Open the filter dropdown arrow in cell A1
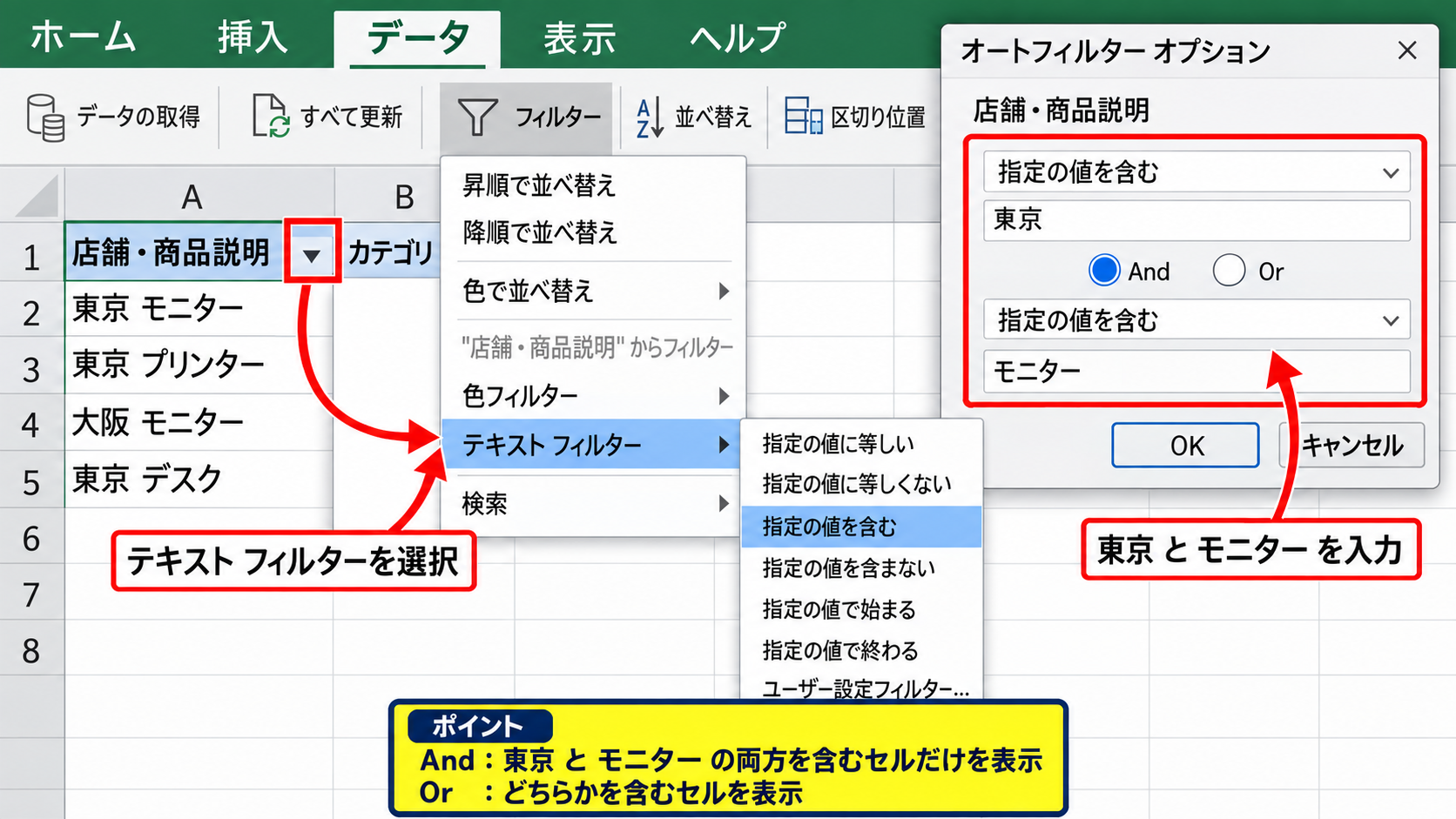 [x=312, y=254]
